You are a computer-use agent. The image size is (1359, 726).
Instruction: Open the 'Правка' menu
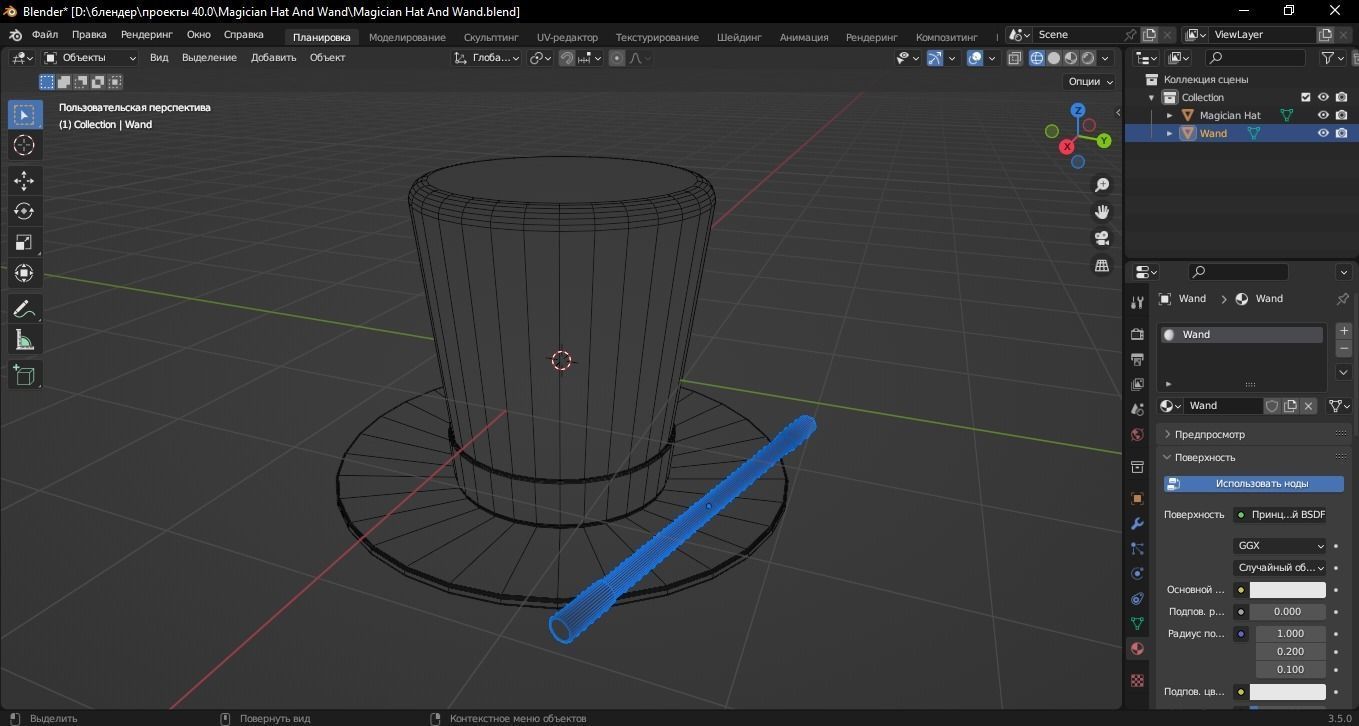coord(89,34)
